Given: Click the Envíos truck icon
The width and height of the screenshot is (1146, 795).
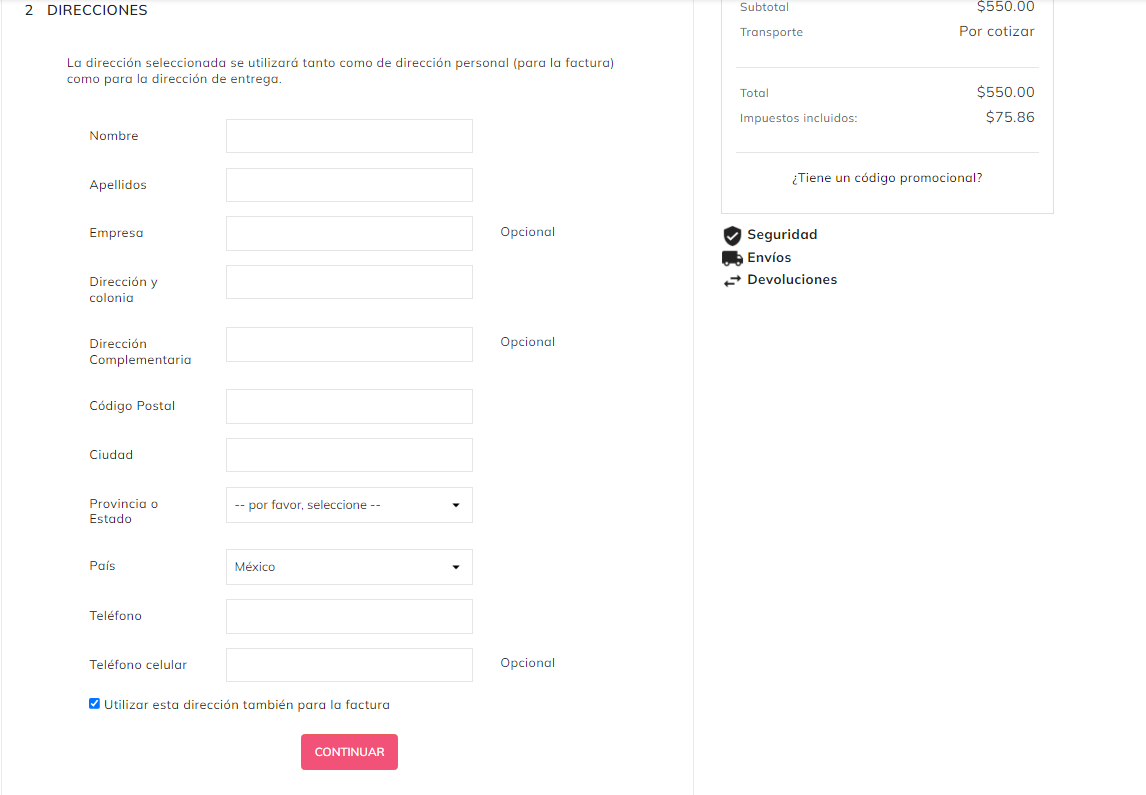Looking at the screenshot, I should pyautogui.click(x=732, y=258).
